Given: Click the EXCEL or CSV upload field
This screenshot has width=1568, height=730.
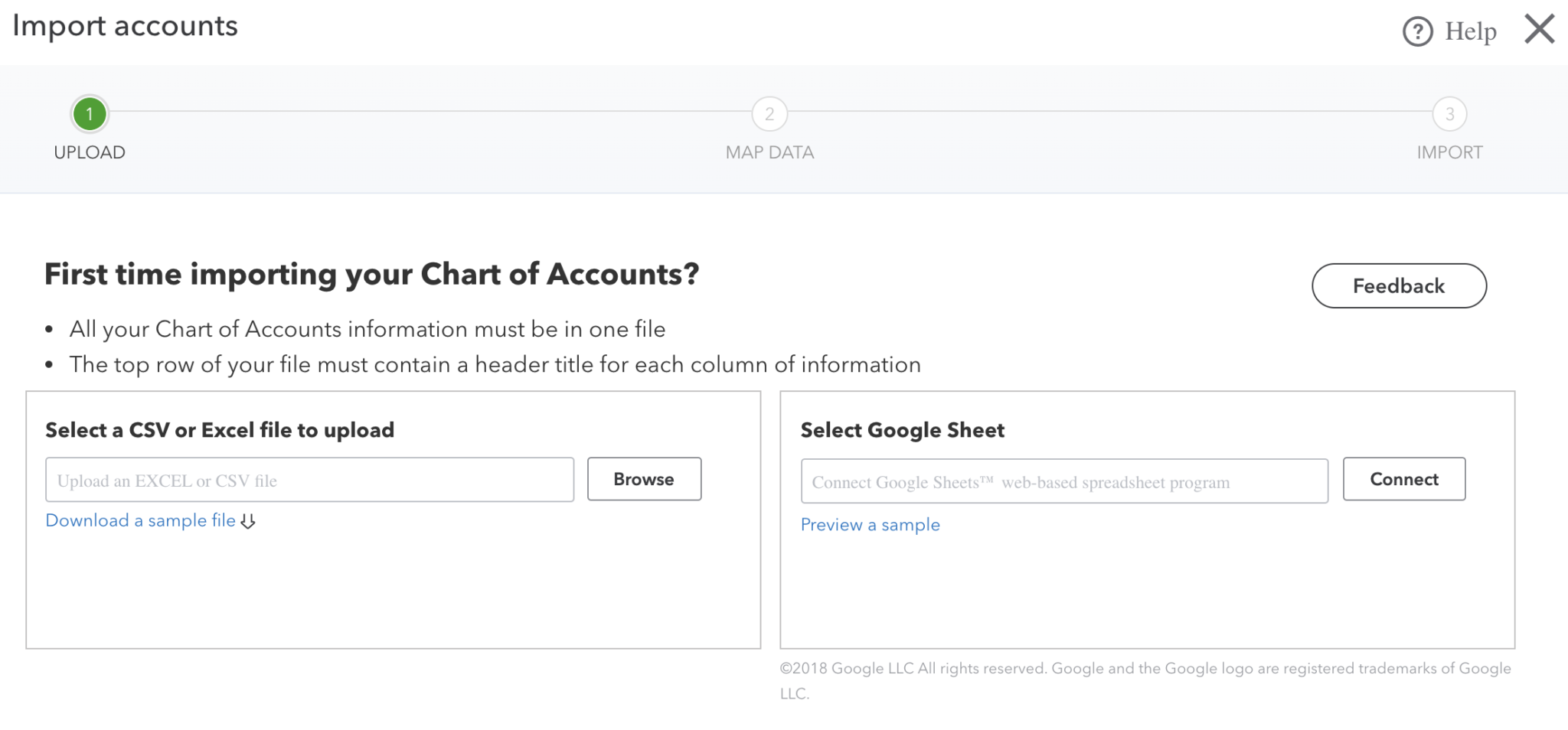Looking at the screenshot, I should click(x=309, y=480).
